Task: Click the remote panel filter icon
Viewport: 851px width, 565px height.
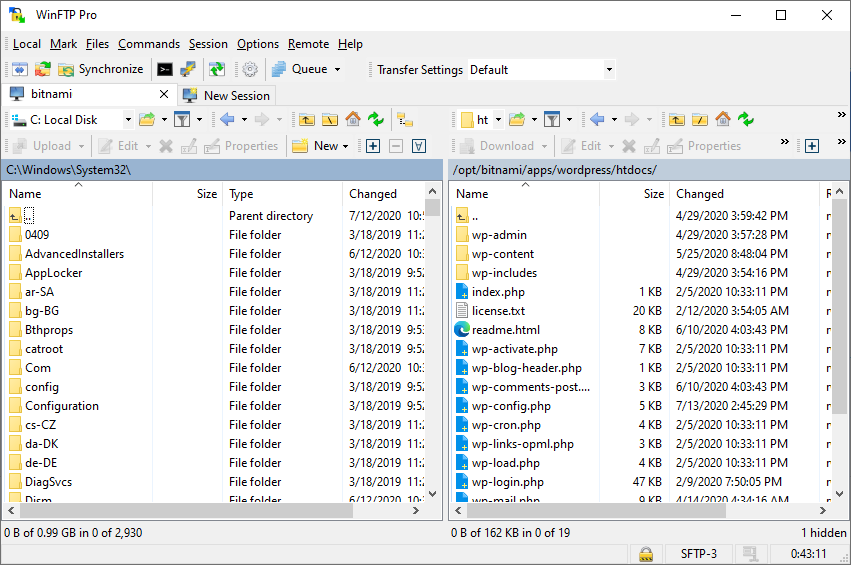Action: [x=552, y=119]
